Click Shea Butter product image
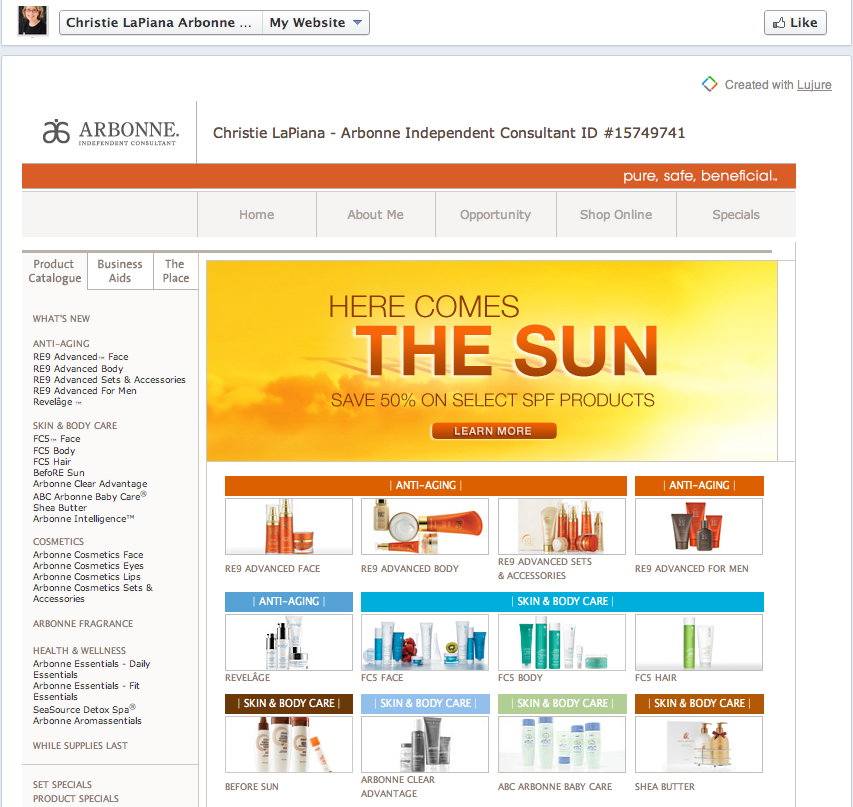The width and height of the screenshot is (853, 807). click(x=699, y=744)
